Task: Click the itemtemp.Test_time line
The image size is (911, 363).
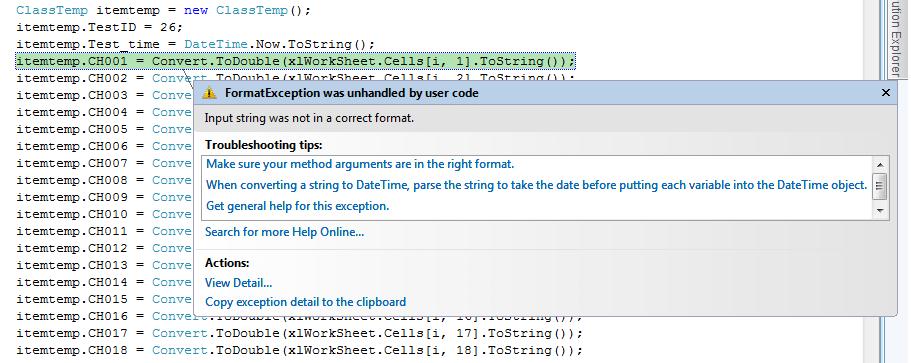Action: pos(196,44)
